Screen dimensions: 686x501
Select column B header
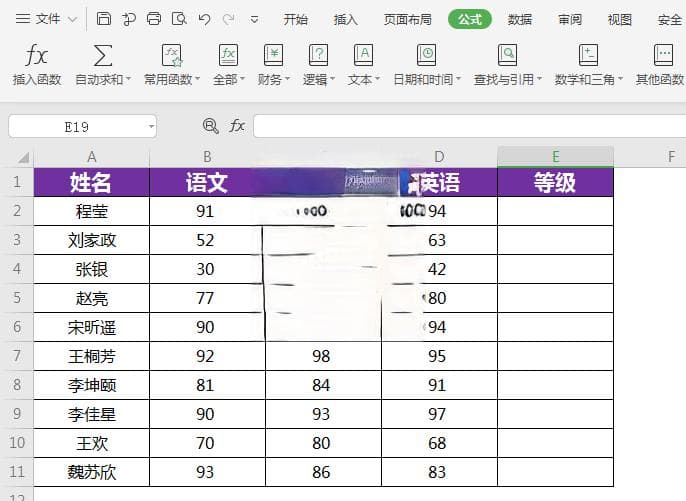click(207, 157)
